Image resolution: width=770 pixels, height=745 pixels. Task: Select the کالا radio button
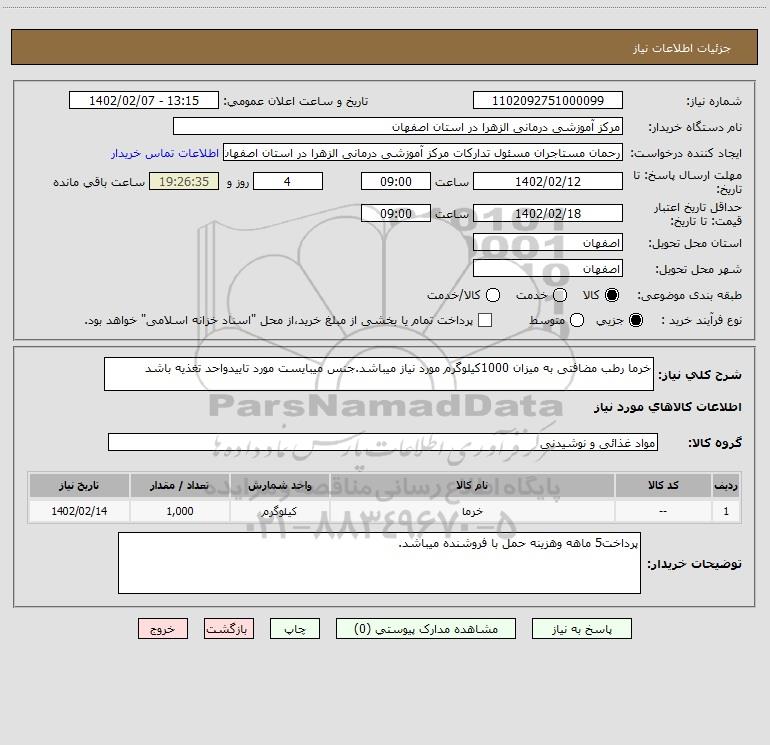pyautogui.click(x=612, y=295)
